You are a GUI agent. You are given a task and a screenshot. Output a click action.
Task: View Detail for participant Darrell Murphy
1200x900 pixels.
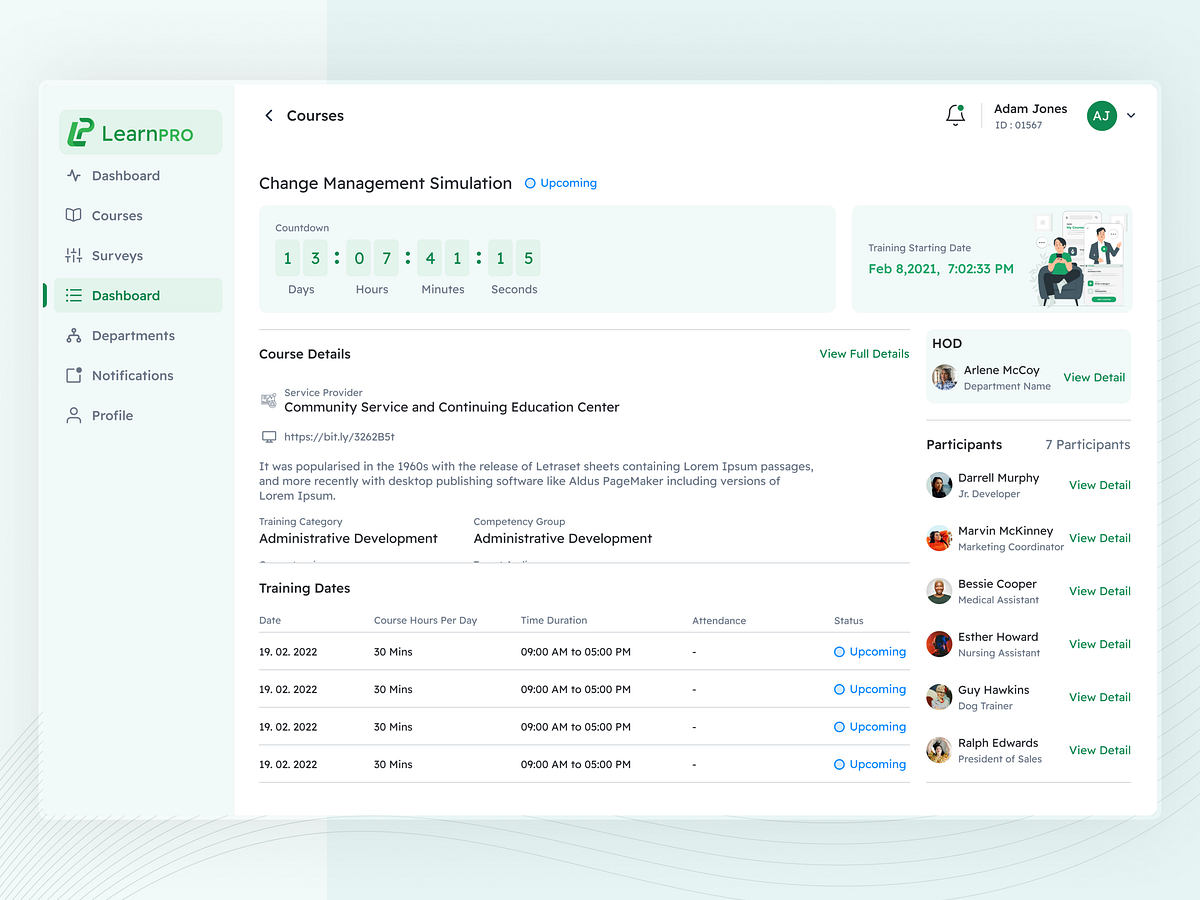(1099, 484)
